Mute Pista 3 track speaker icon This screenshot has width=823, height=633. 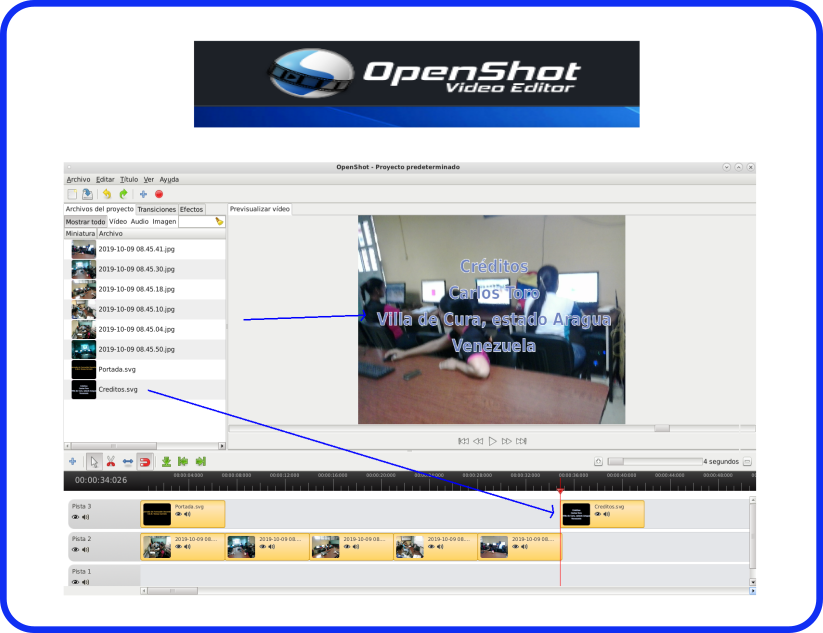coord(86,517)
